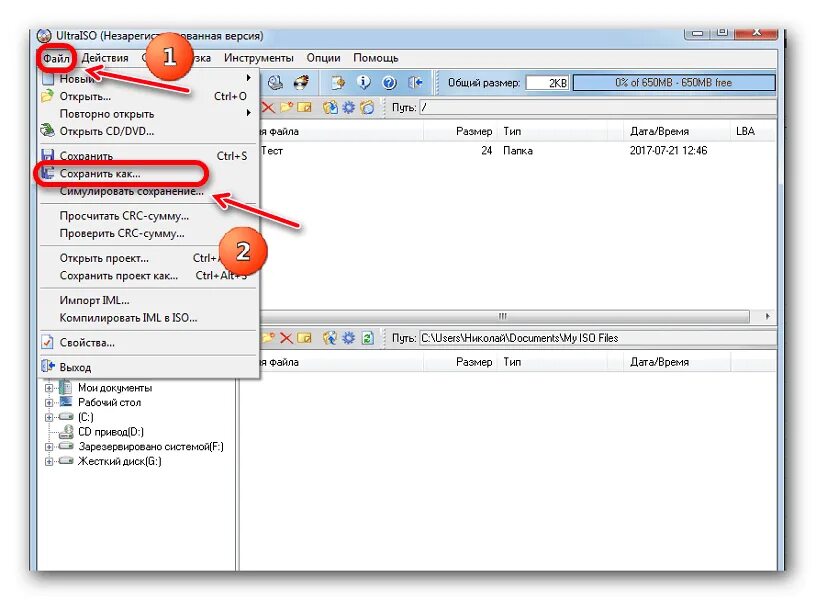This screenshot has width=816, height=600.
Task: Click the red X delete icon in the lower pane toolbar
Action: coord(286,338)
